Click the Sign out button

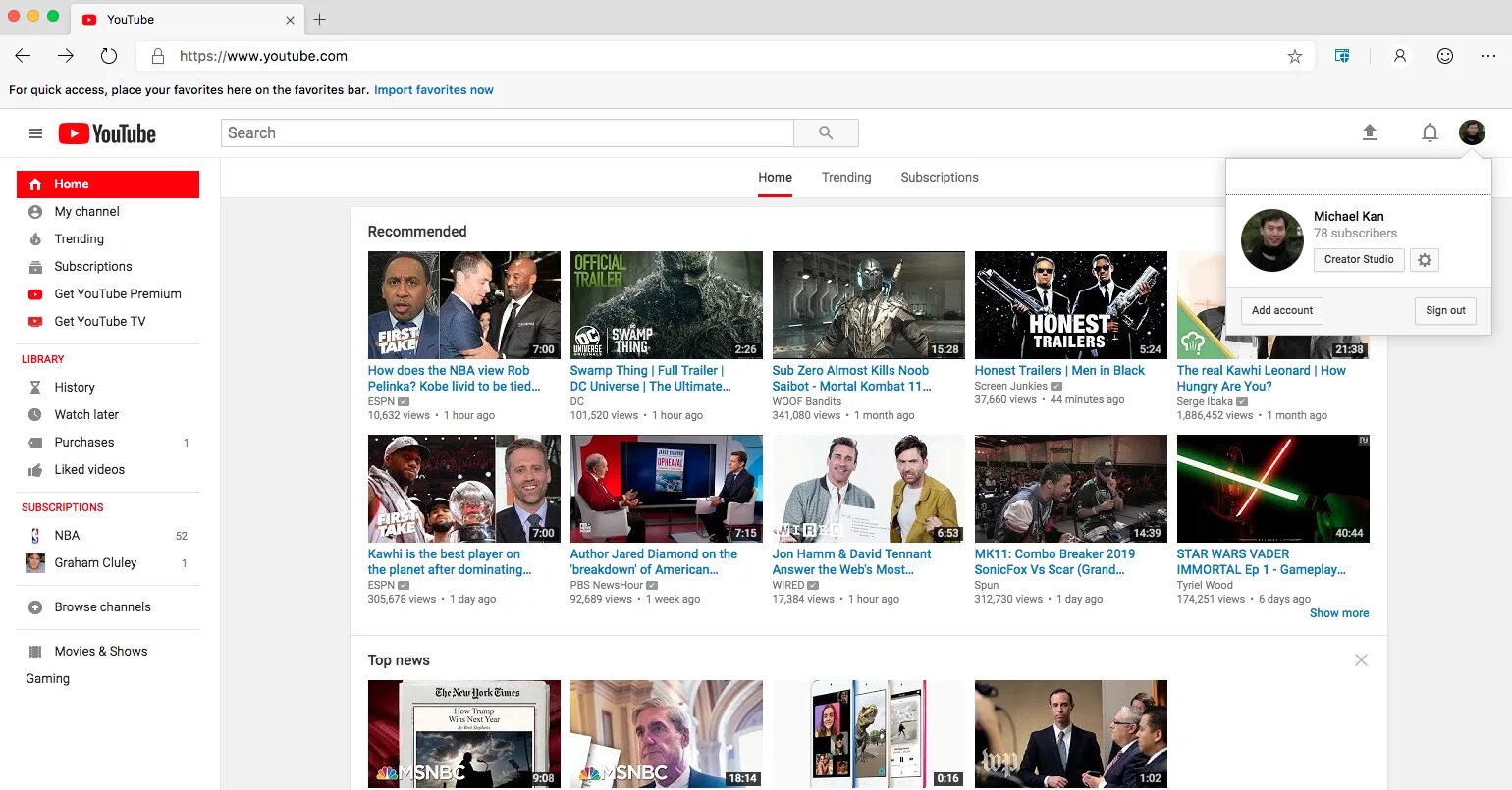(1445, 310)
